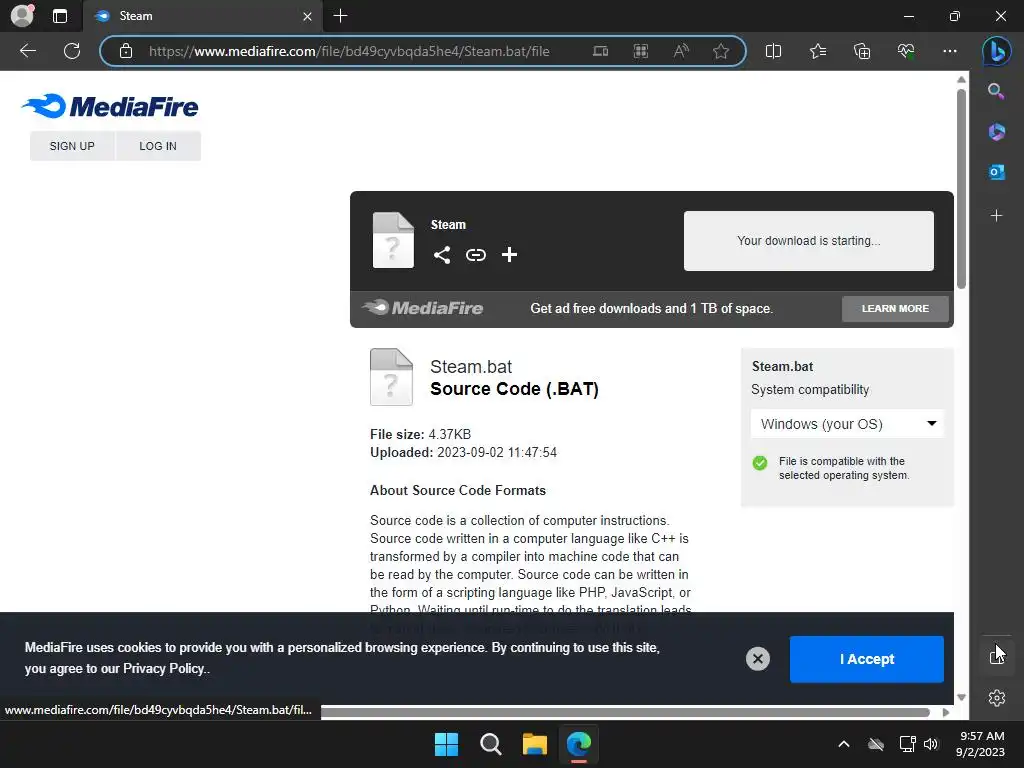Open clock showing 9:57 AM

point(981,744)
